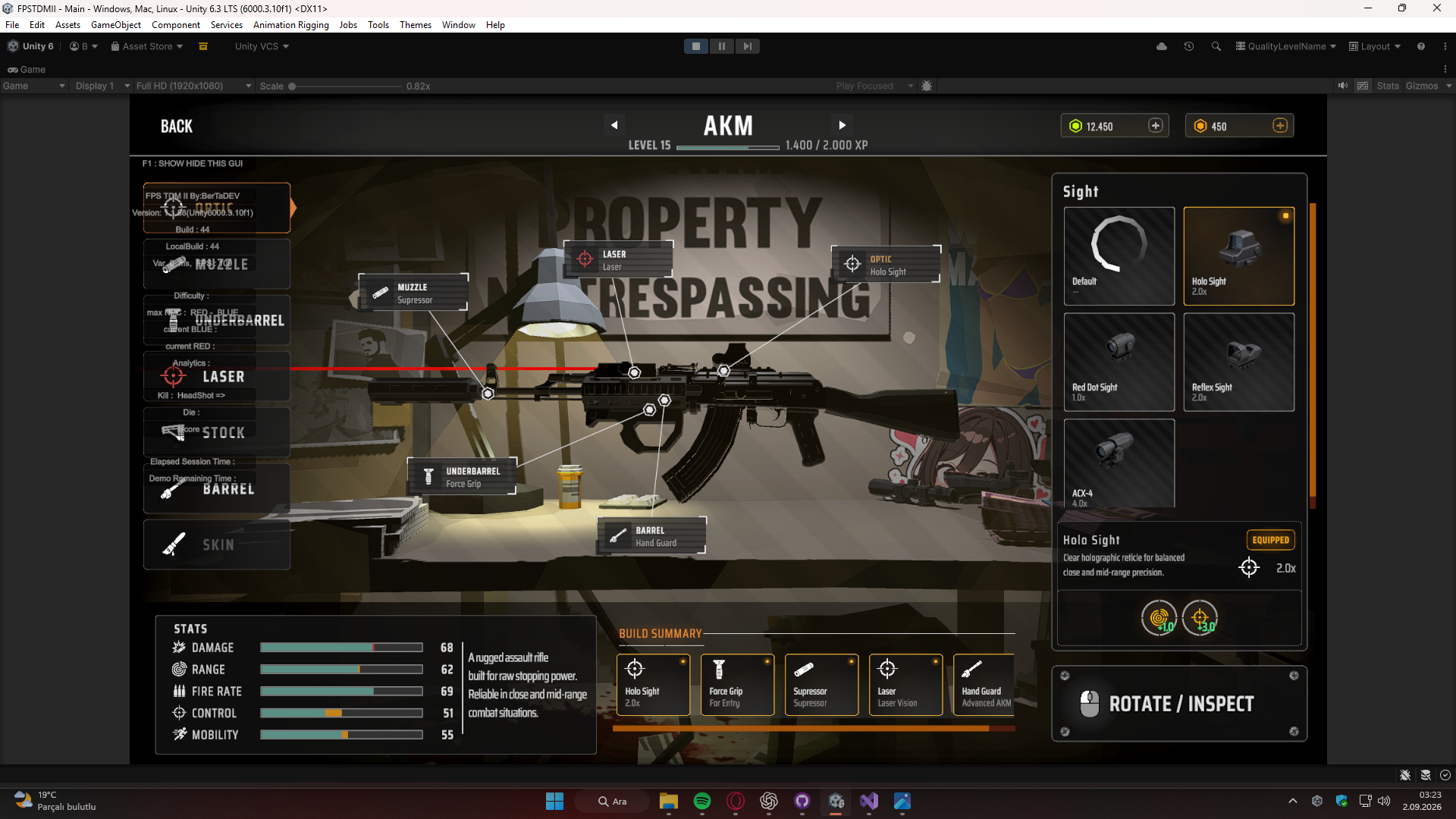This screenshot has width=1456, height=819.
Task: Open the undo history icon
Action: click(x=1189, y=46)
